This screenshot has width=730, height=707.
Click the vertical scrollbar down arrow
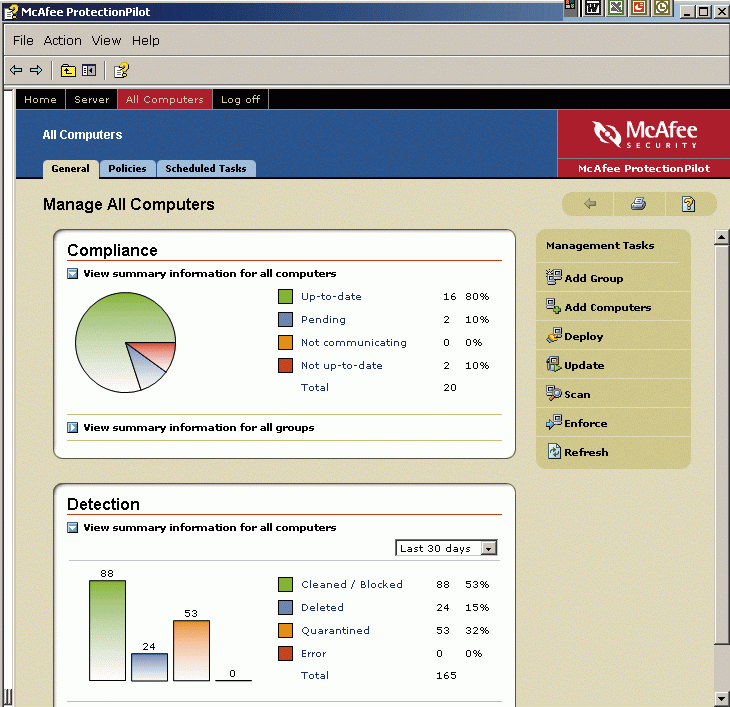pos(721,698)
